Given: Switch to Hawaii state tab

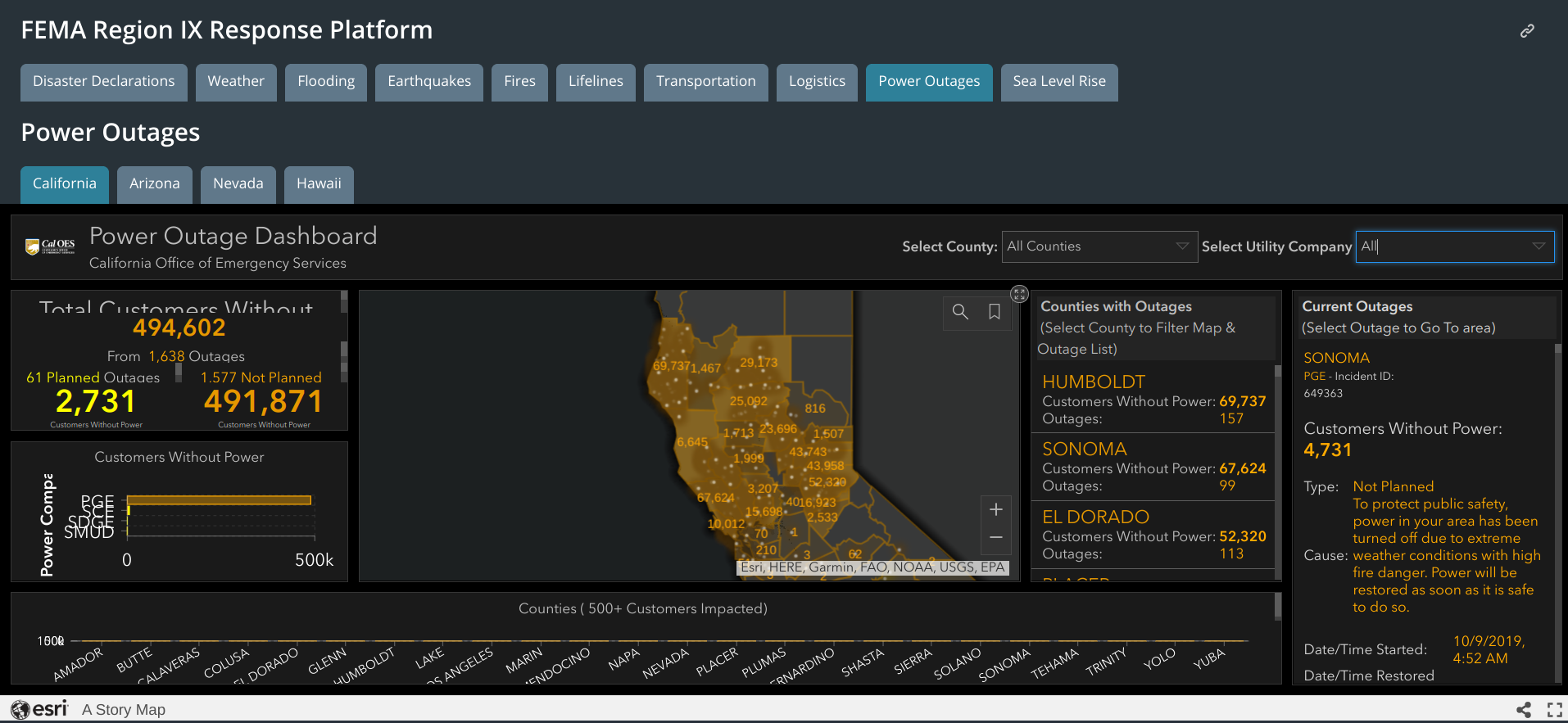Looking at the screenshot, I should (319, 184).
